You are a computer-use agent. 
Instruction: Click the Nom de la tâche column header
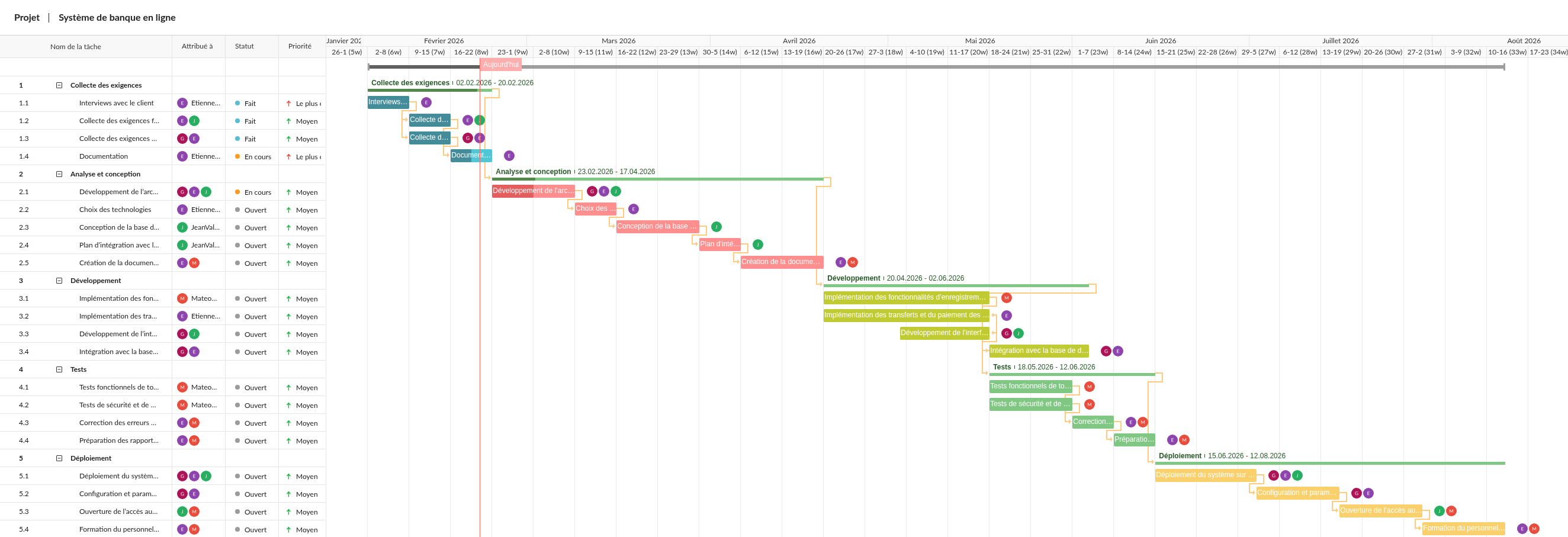tap(75, 47)
